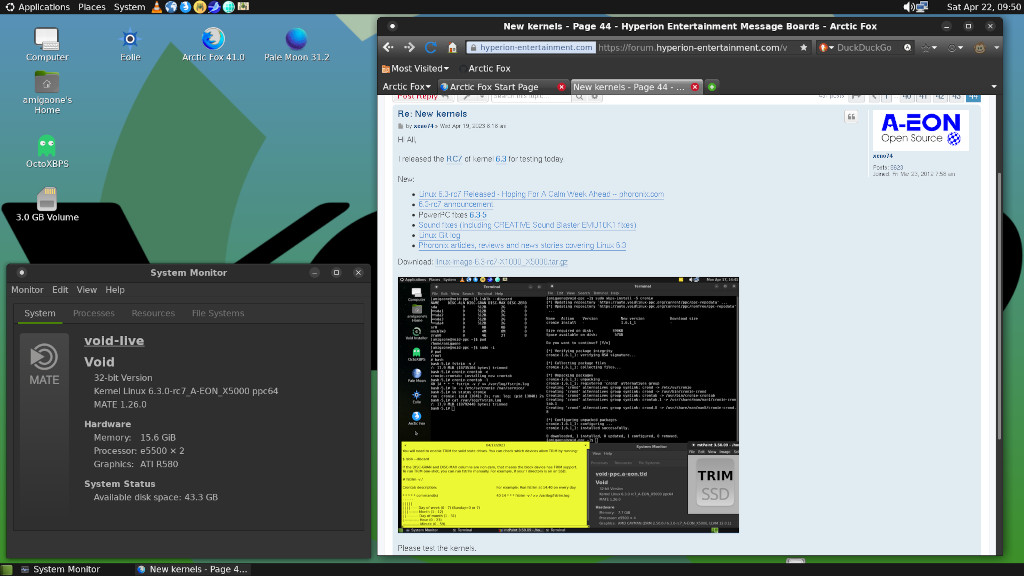Go back in Arctic Fox
This screenshot has width=1024, height=576.
point(389,48)
